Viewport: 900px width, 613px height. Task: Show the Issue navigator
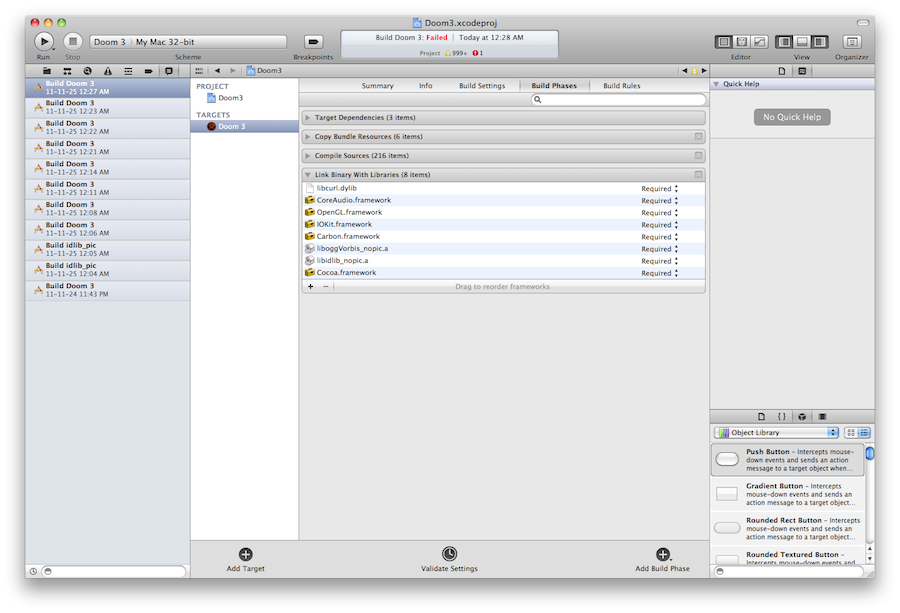click(x=108, y=71)
